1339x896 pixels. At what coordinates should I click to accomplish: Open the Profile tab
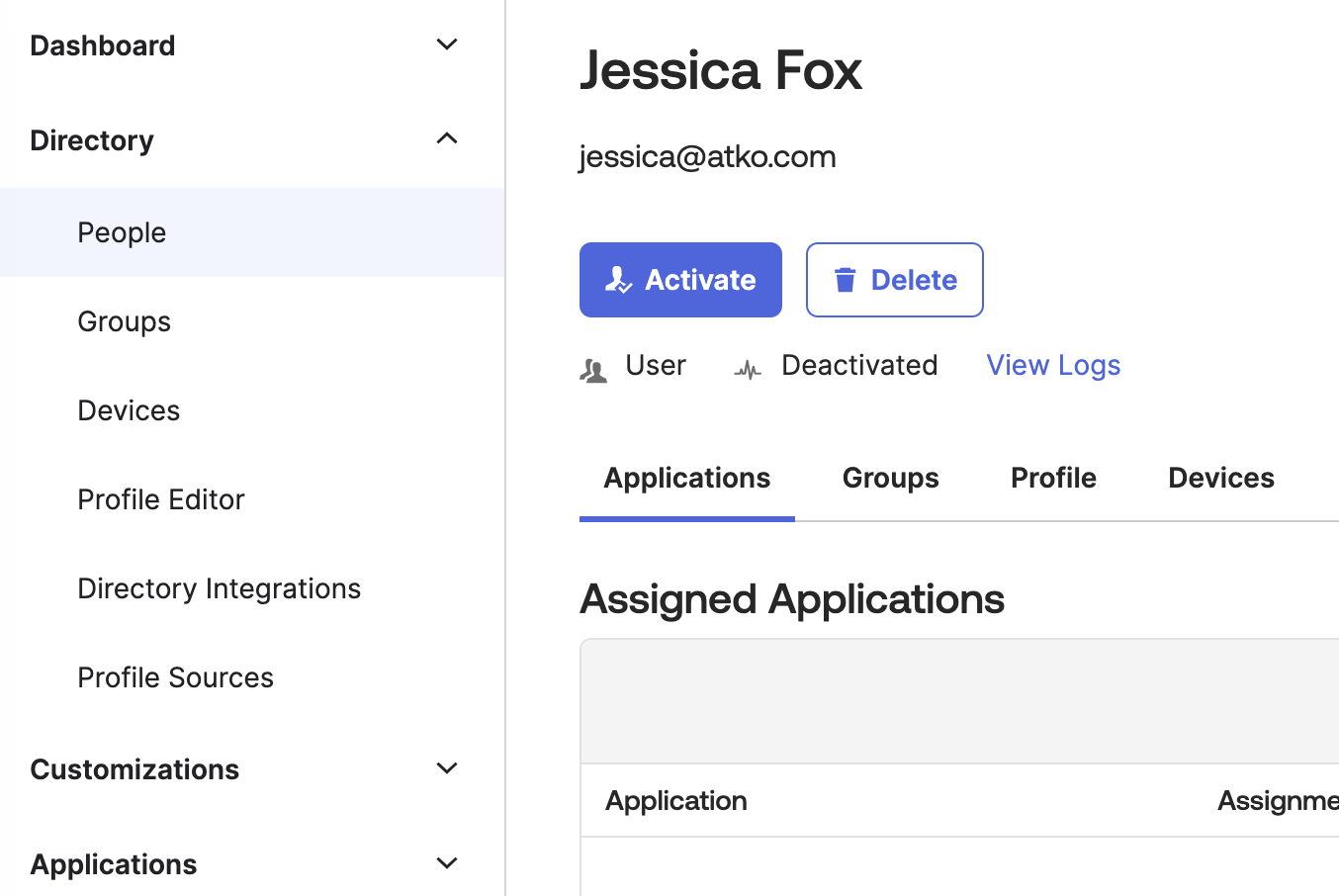pyautogui.click(x=1053, y=478)
